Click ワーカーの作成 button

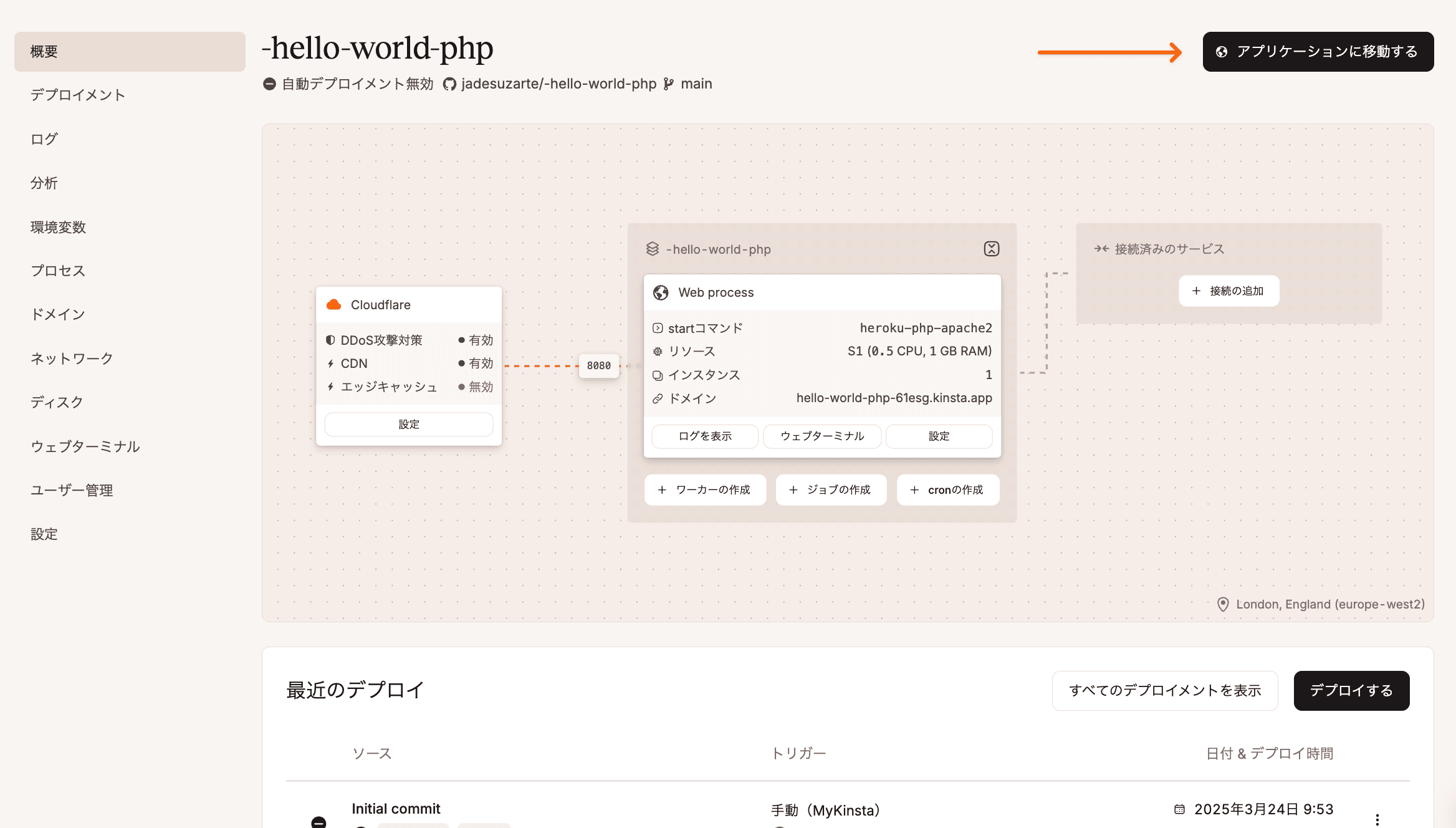tap(705, 489)
